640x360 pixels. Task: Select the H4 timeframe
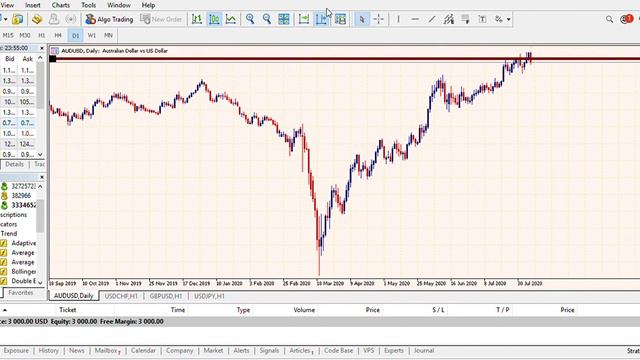(x=58, y=36)
